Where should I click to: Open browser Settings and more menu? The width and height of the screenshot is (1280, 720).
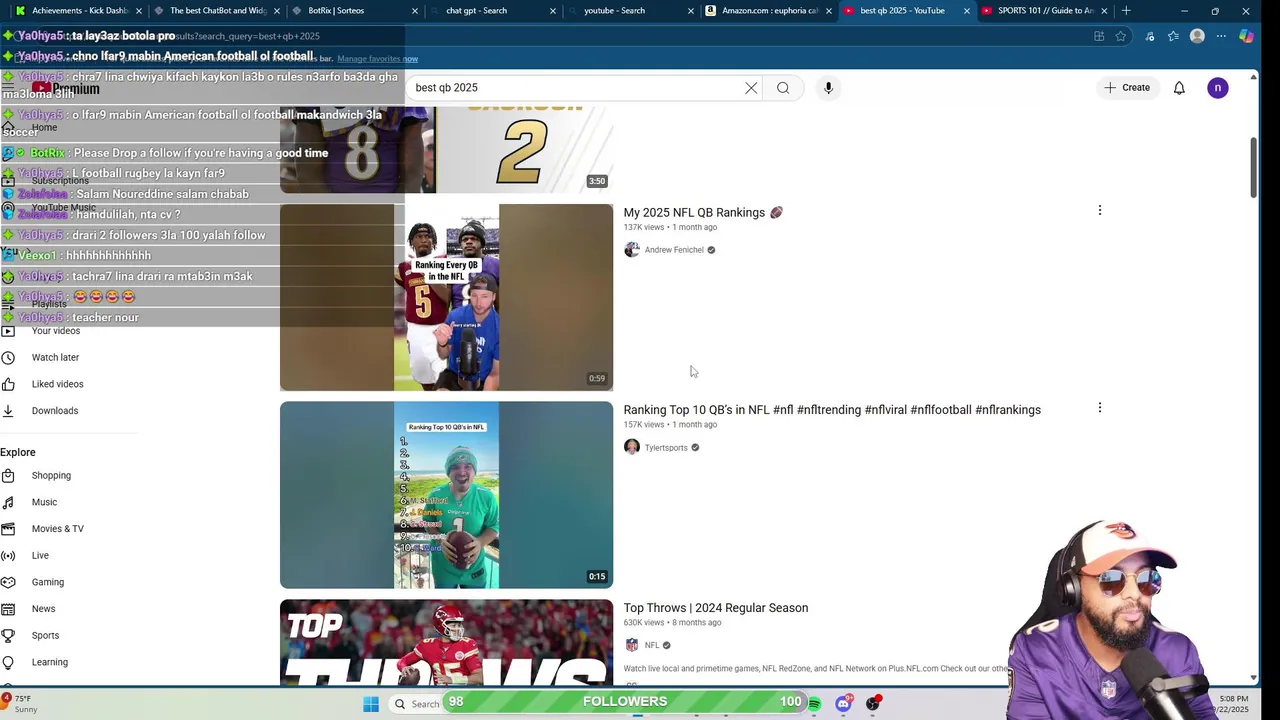point(1221,36)
